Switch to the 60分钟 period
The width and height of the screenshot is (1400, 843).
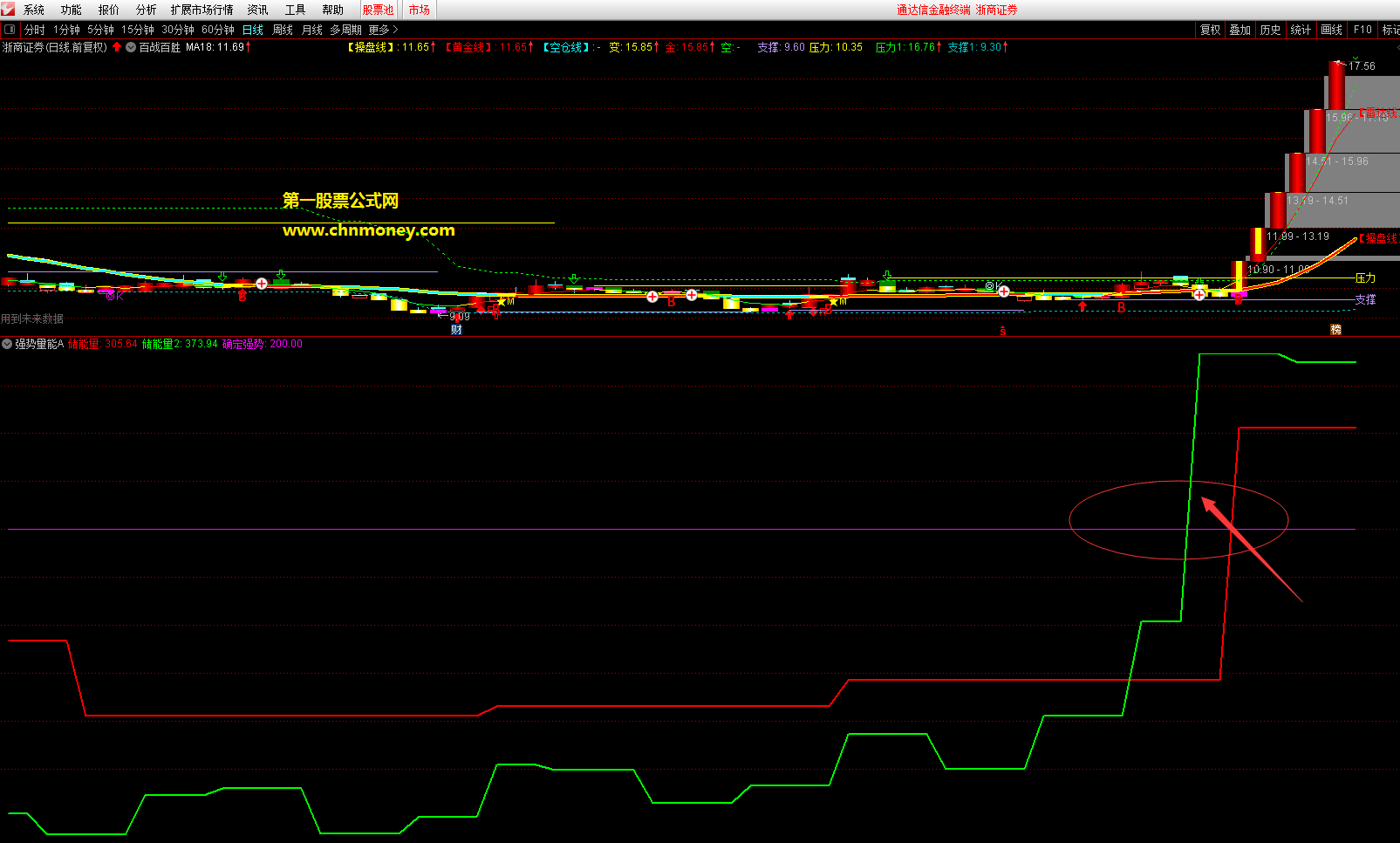tap(218, 30)
